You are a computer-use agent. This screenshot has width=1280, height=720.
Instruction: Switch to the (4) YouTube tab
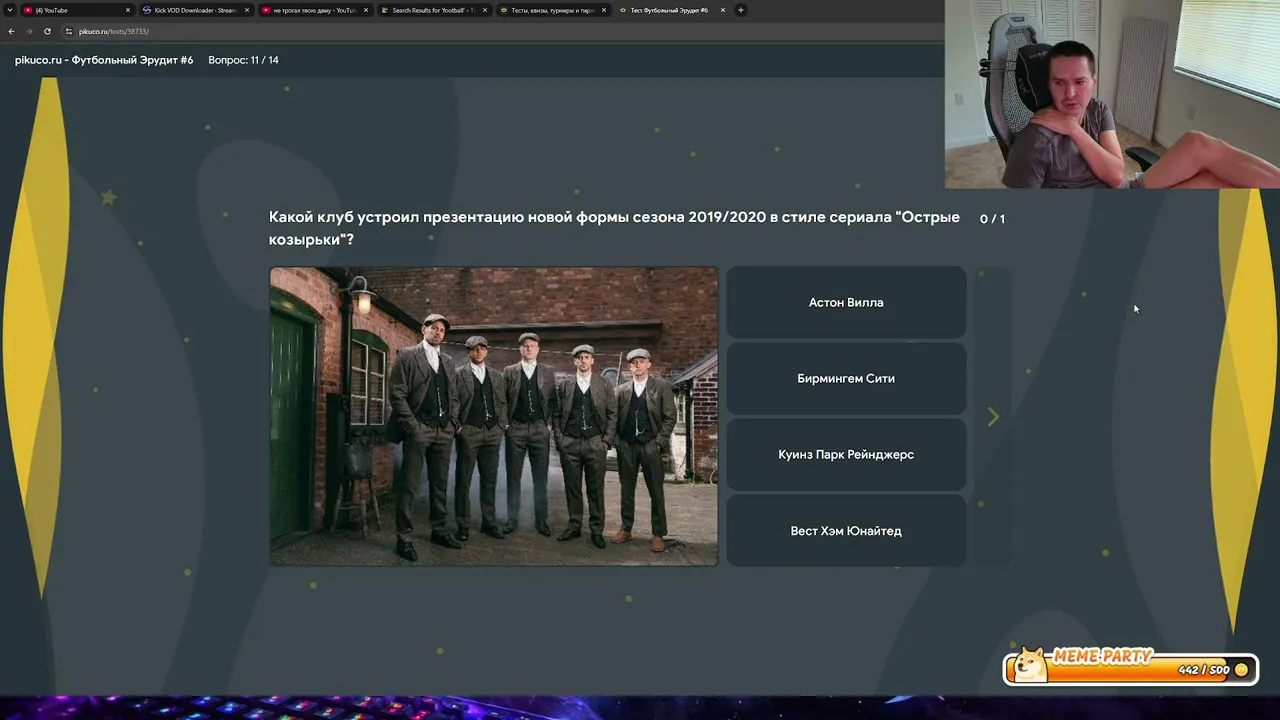[x=76, y=10]
